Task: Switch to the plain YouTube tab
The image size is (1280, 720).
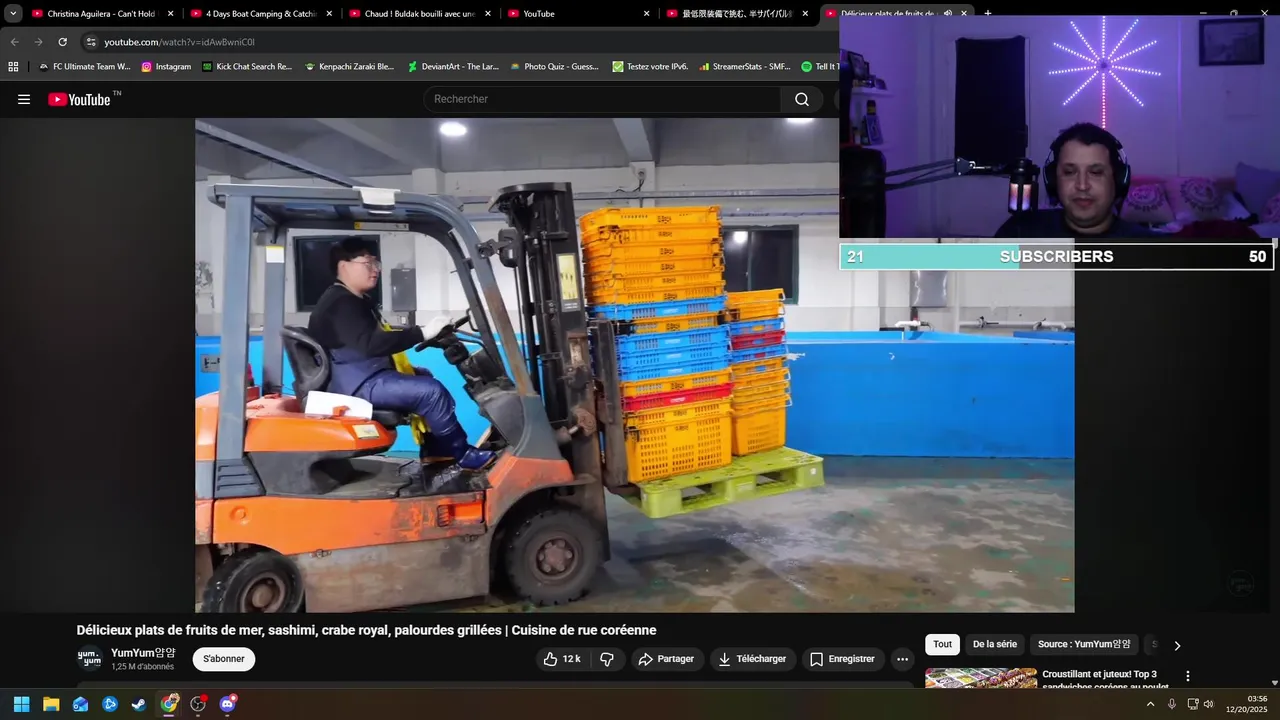Action: pyautogui.click(x=579, y=14)
